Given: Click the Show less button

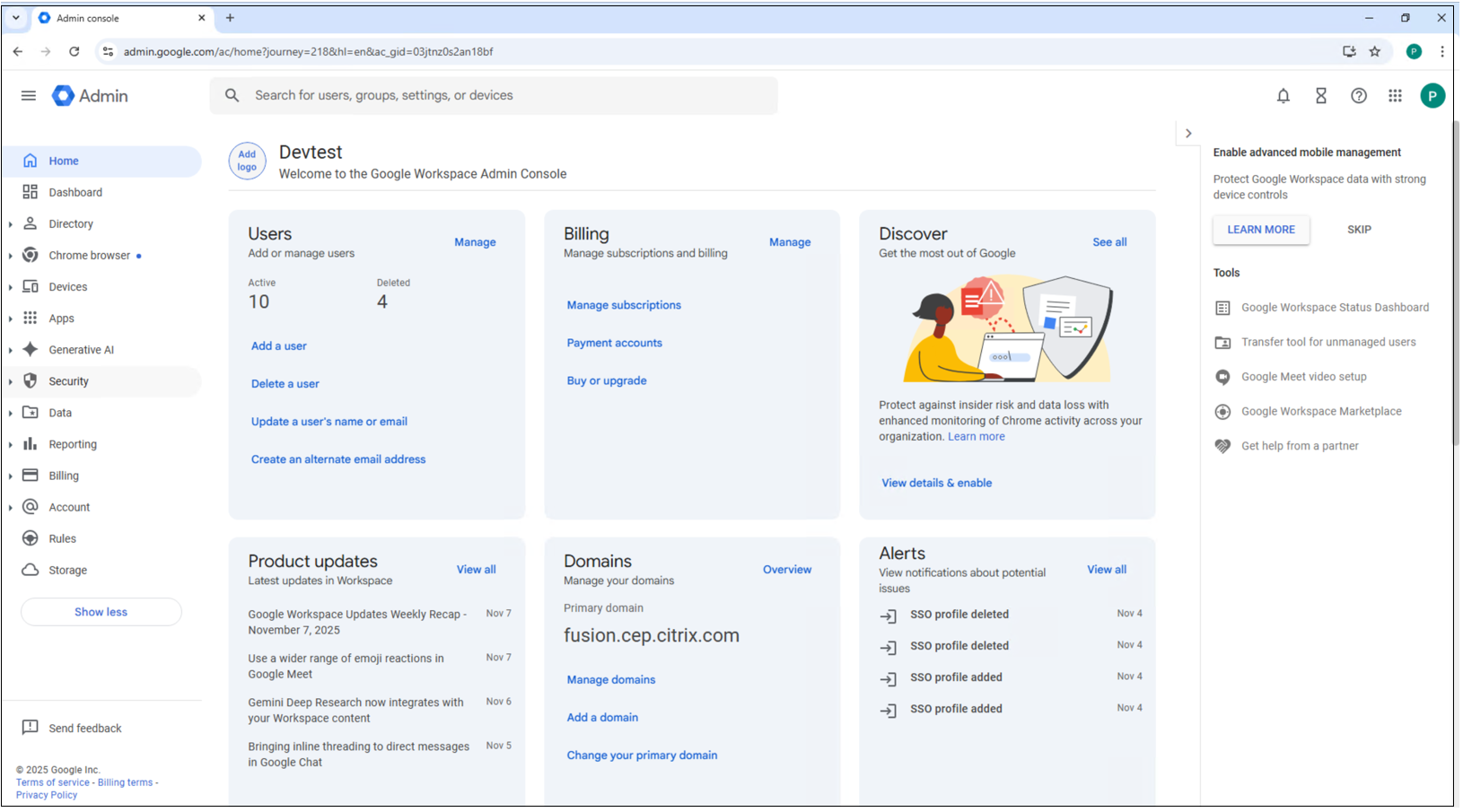Looking at the screenshot, I should 101,612.
